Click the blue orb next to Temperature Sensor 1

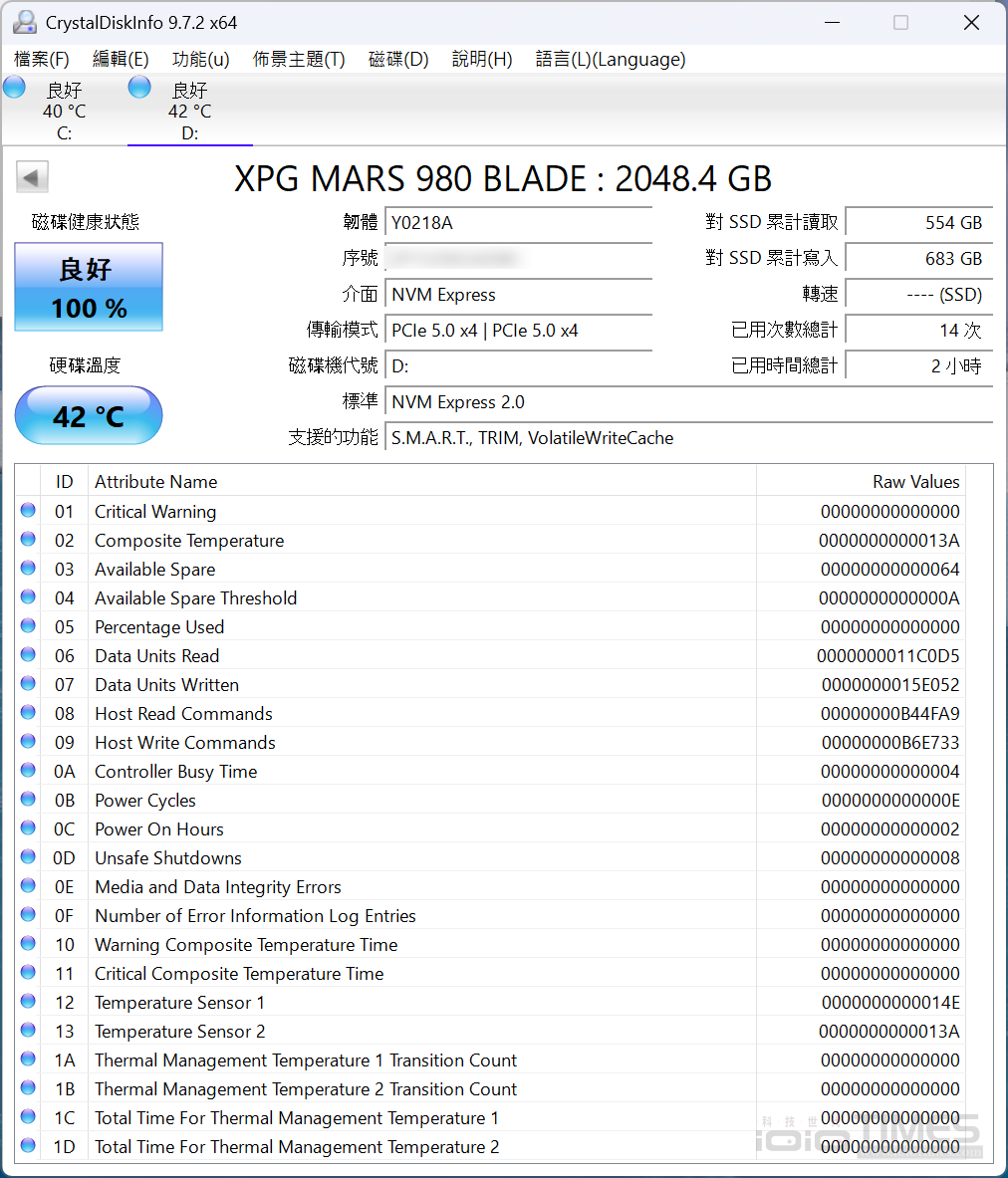pyautogui.click(x=28, y=1002)
